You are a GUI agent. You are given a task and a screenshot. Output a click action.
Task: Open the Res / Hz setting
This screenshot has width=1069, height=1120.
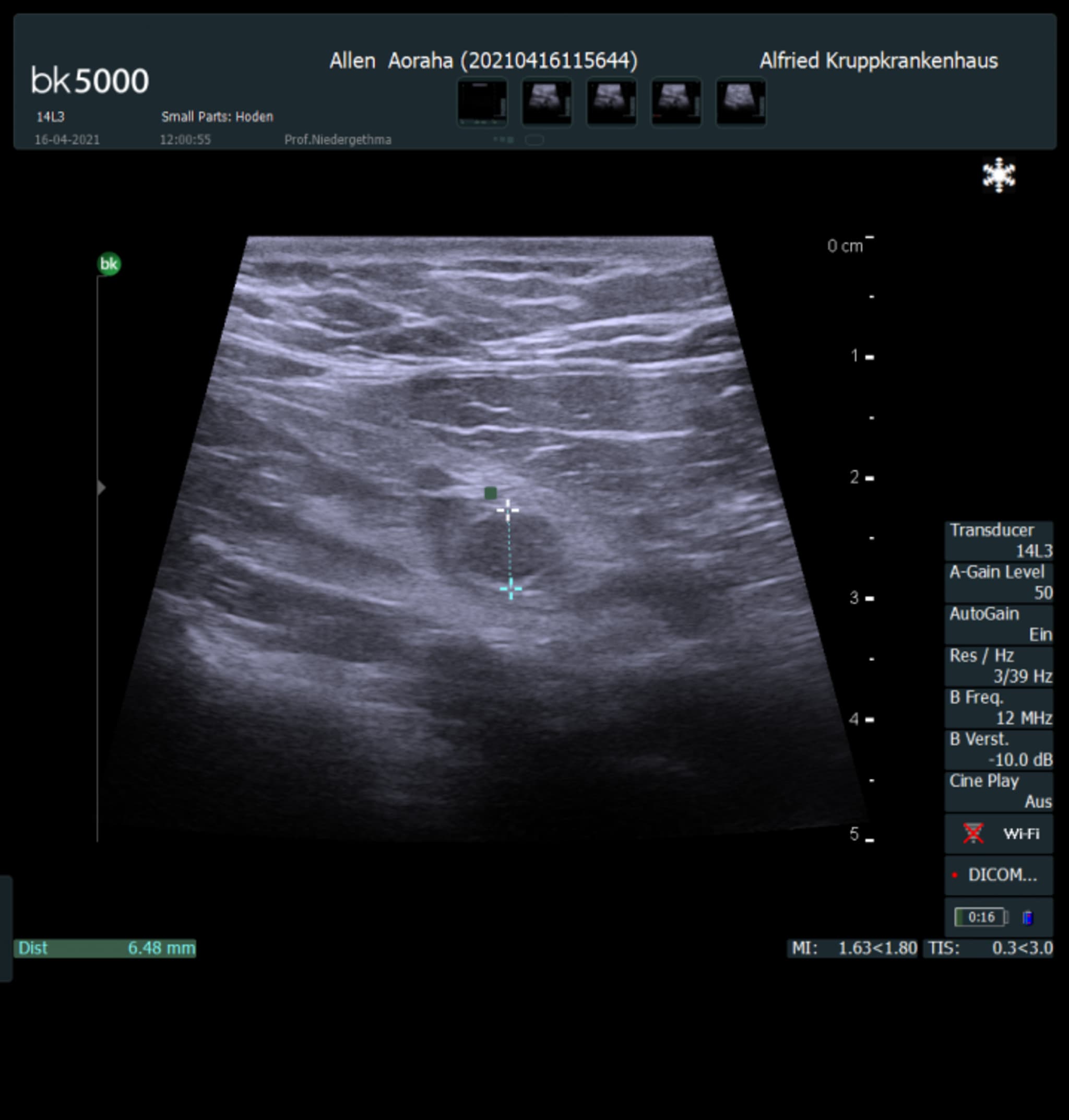(x=999, y=666)
